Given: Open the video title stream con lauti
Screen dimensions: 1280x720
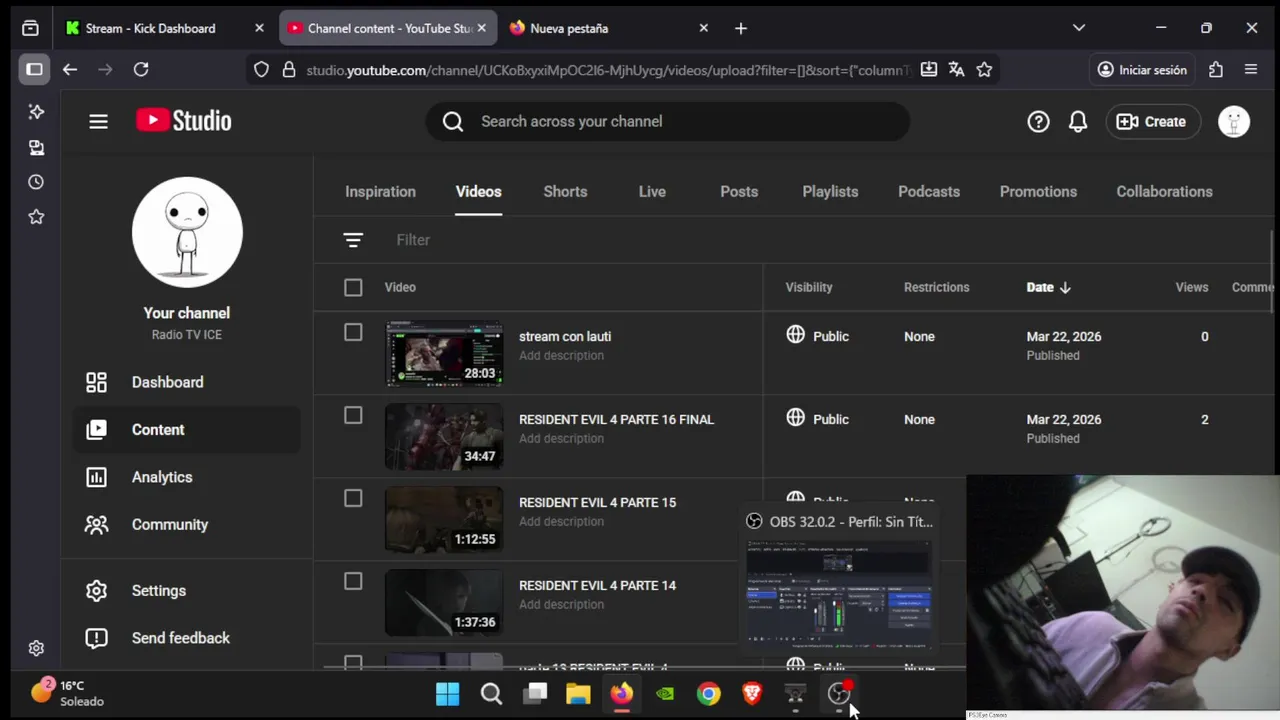Looking at the screenshot, I should pyautogui.click(x=565, y=337).
